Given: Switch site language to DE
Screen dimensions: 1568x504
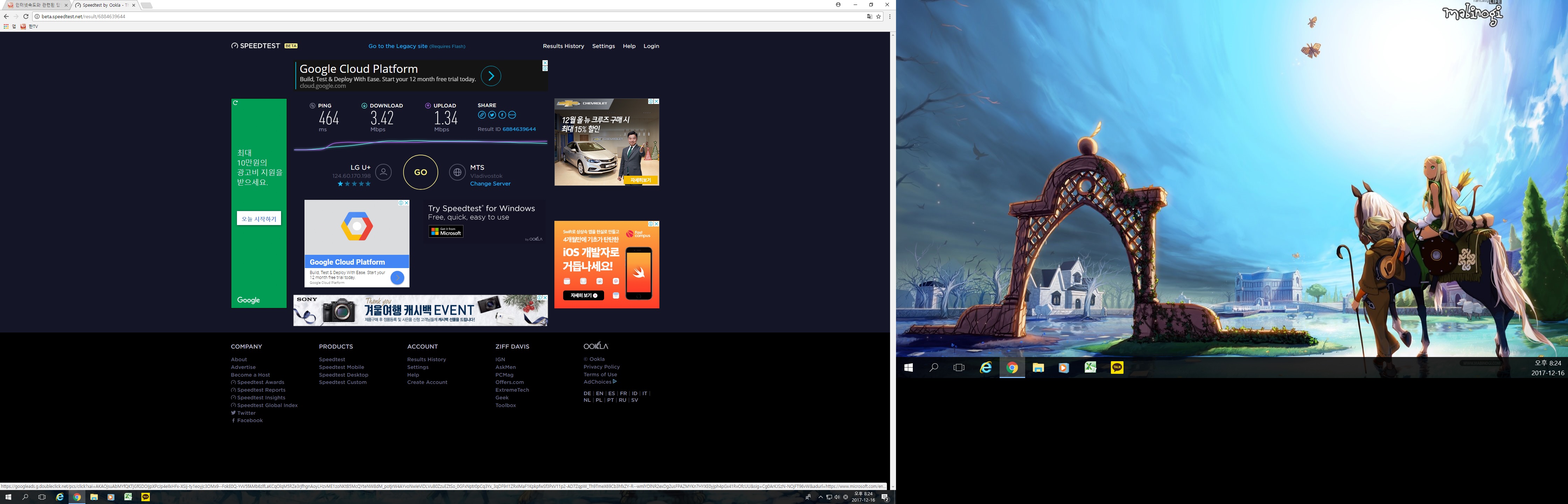Looking at the screenshot, I should click(x=587, y=394).
